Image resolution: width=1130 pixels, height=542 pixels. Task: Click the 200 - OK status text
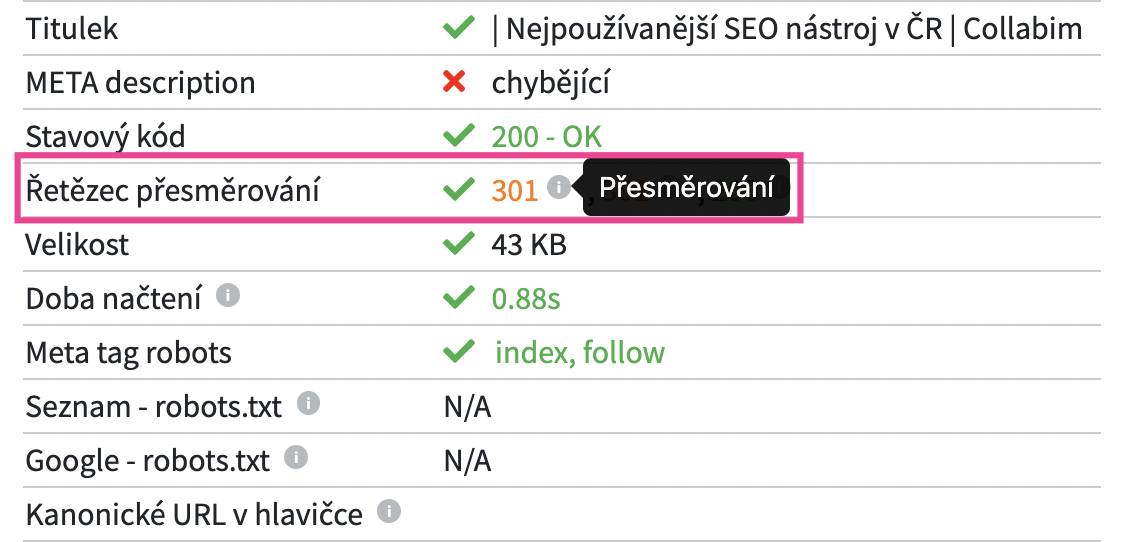click(546, 136)
